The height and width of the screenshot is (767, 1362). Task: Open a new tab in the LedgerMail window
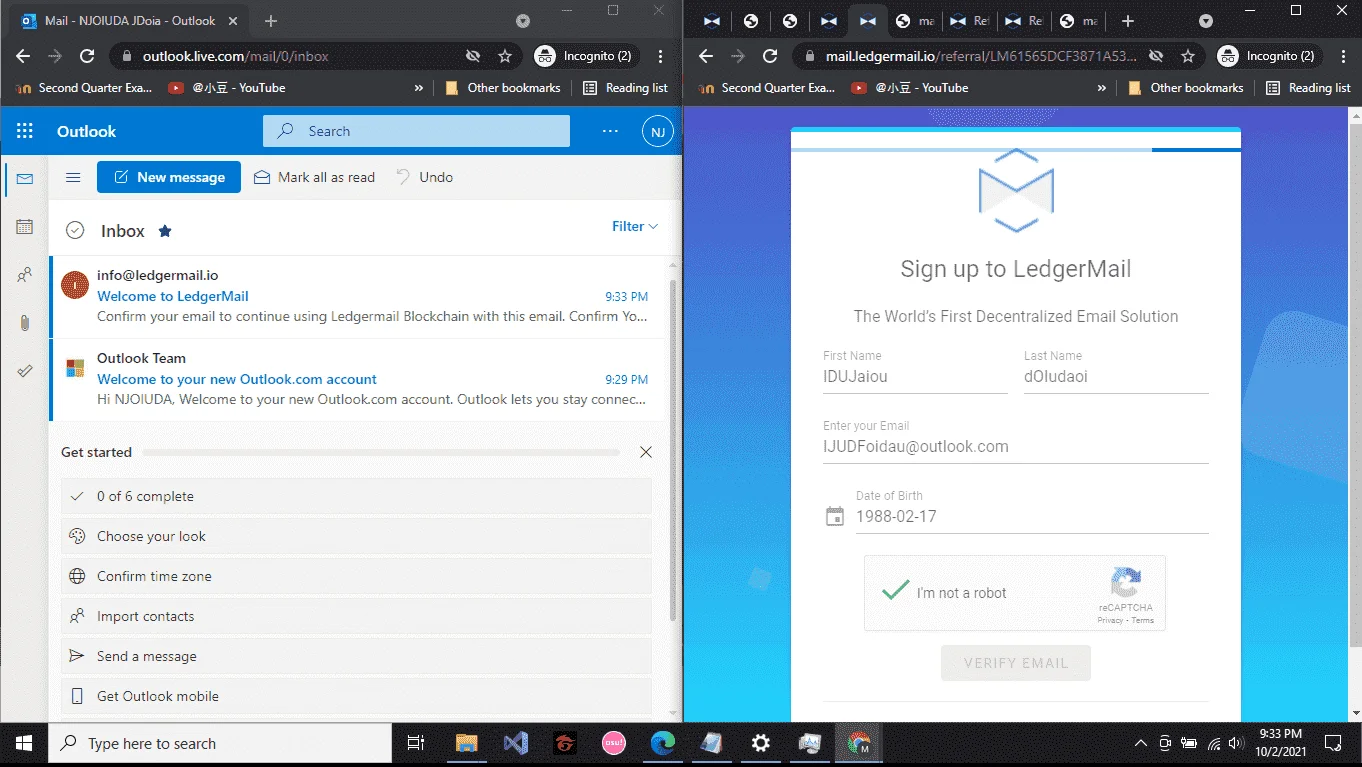click(1128, 21)
